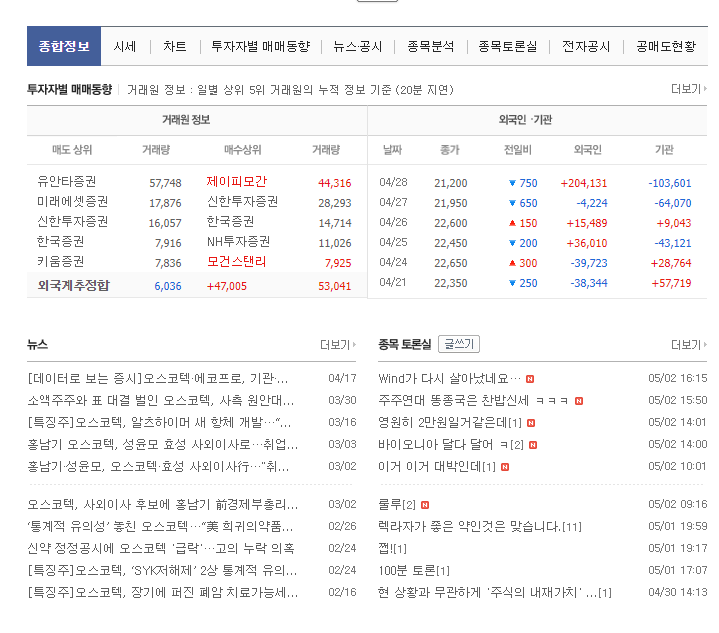719x633 pixels.
Task: Click the 기관 column header
Action: click(x=664, y=150)
